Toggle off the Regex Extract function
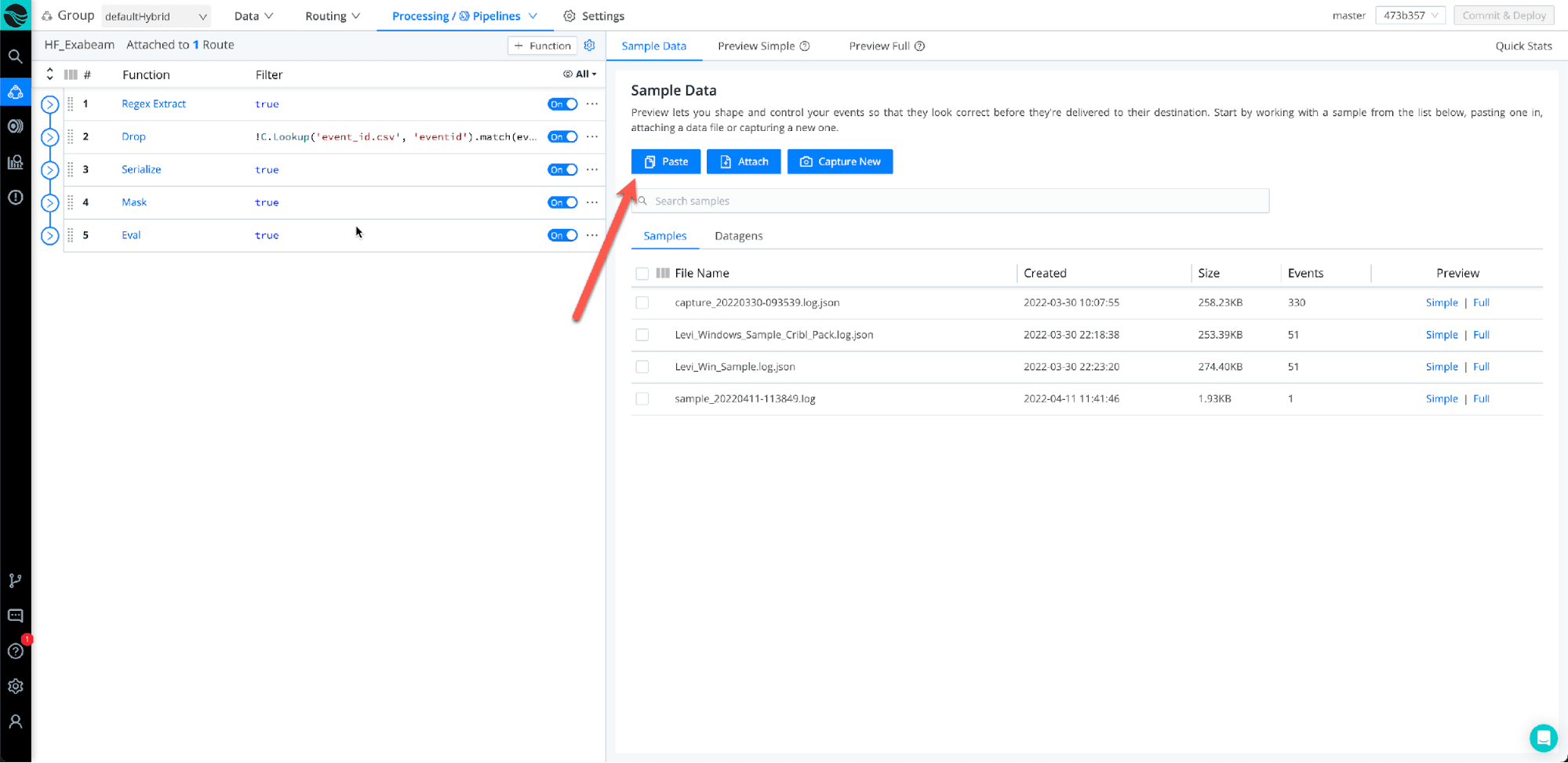This screenshot has height=763, width=1568. tap(562, 104)
